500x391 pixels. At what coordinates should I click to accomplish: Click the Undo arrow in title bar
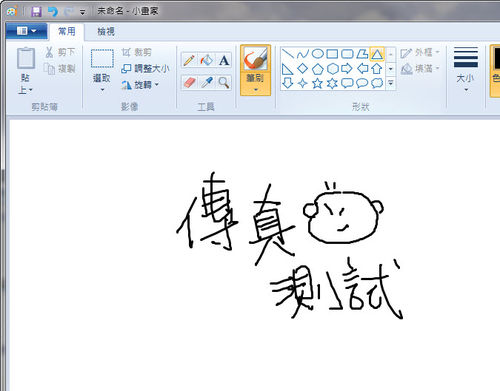53,12
